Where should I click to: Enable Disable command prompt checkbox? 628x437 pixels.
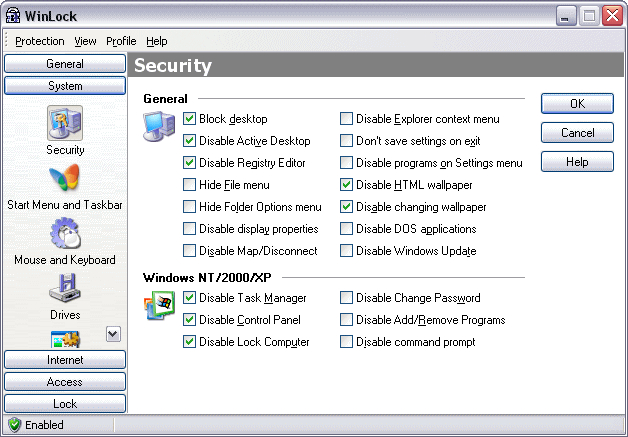[347, 342]
